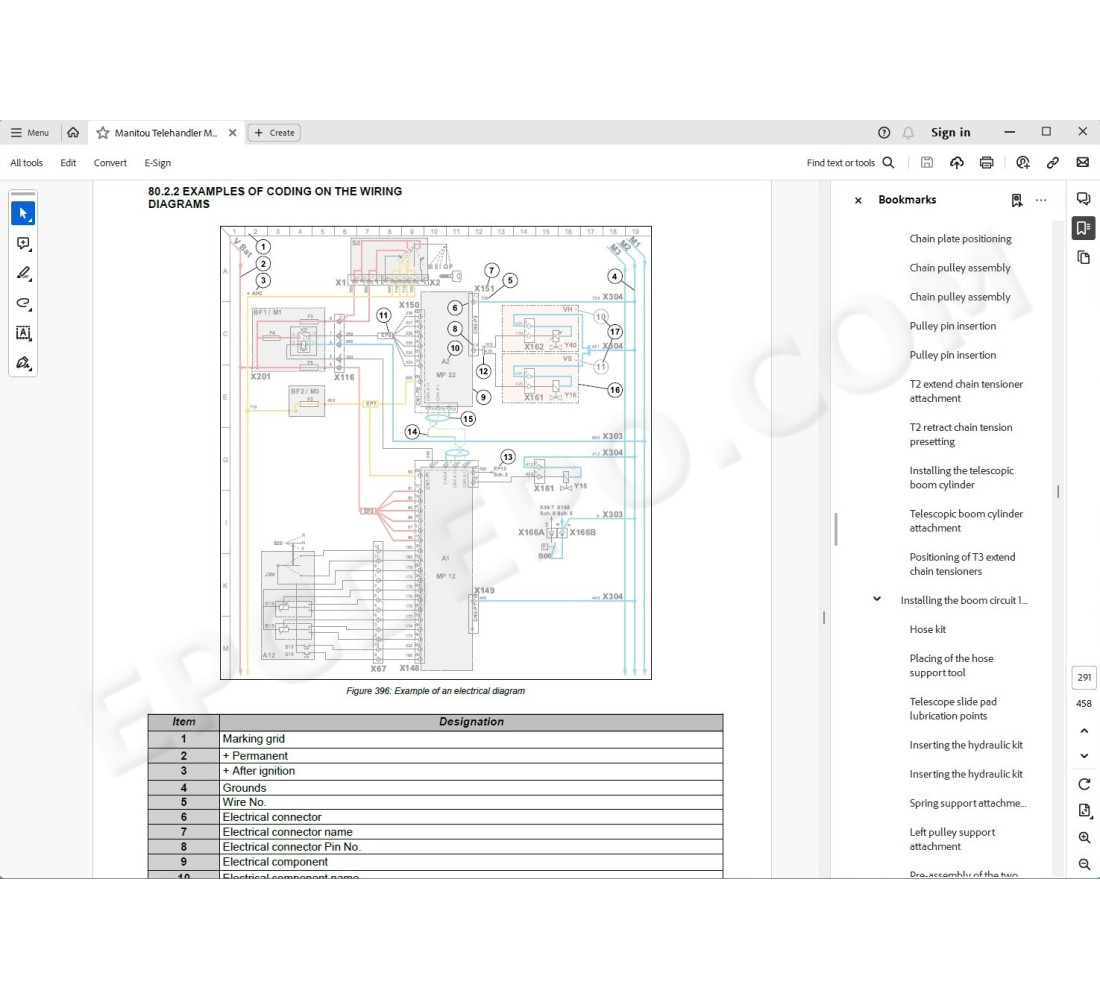Click the Create new tab button

coord(274,132)
